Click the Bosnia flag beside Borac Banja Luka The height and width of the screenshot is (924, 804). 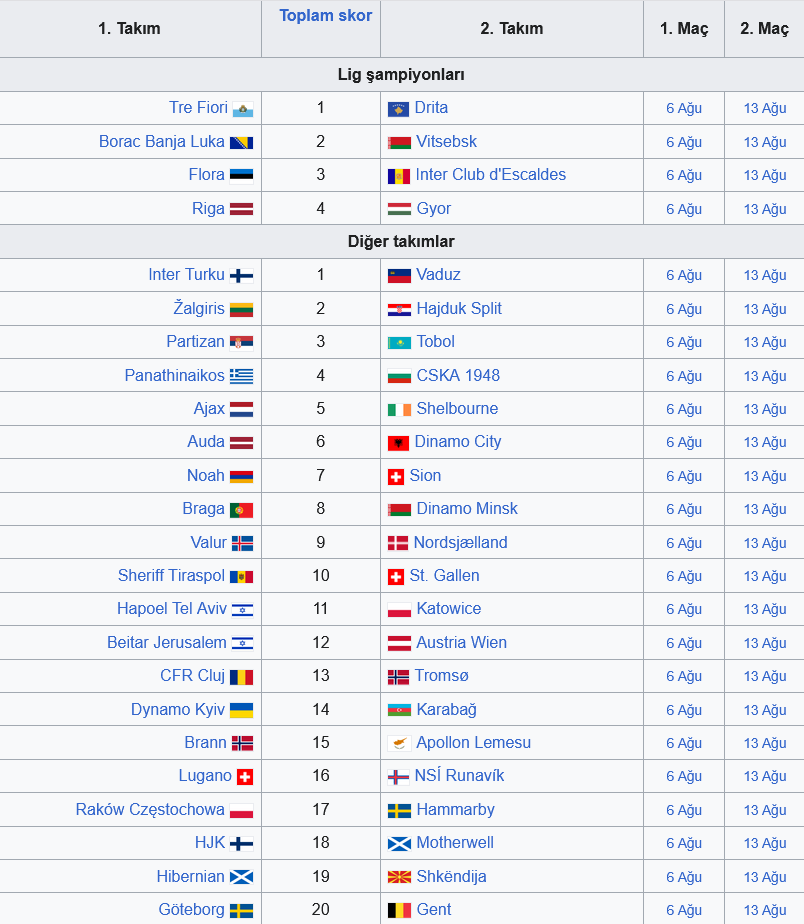click(x=242, y=143)
